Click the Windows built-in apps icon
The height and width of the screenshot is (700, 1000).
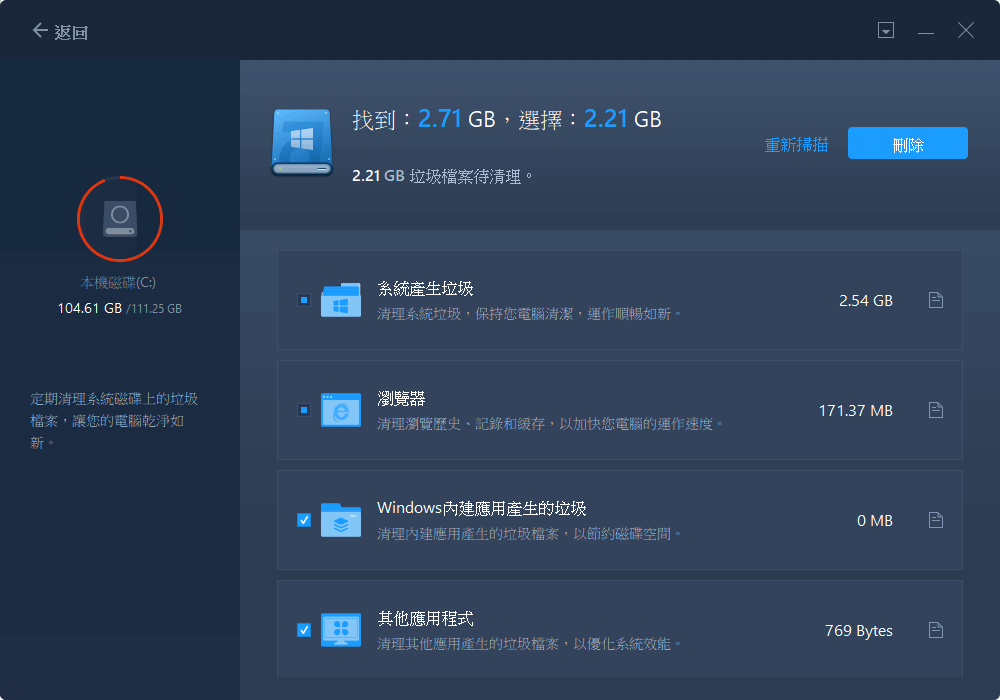(341, 520)
